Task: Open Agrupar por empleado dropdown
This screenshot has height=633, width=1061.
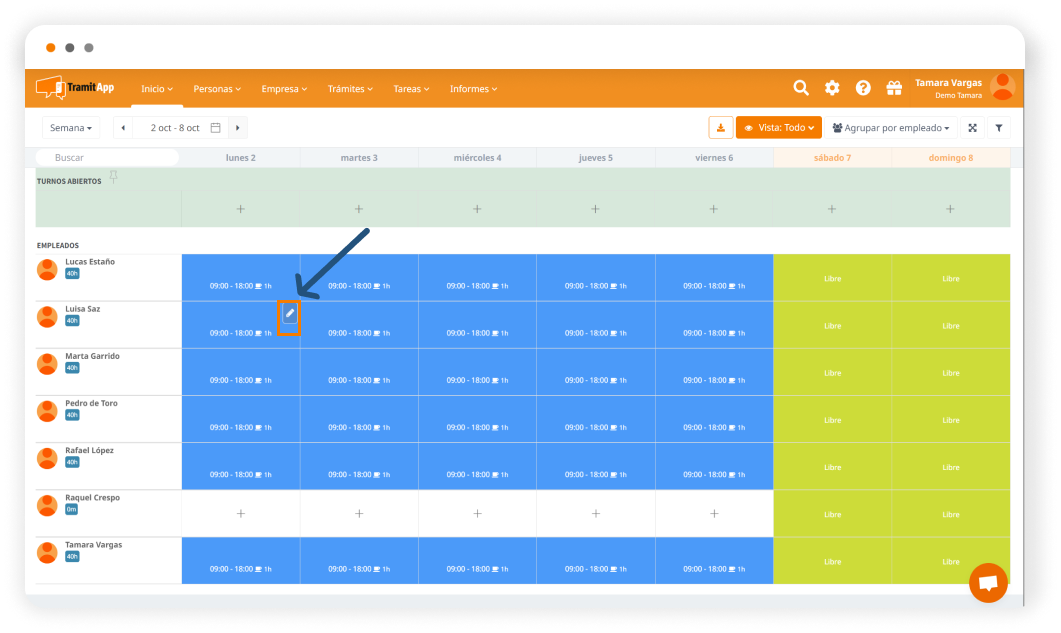Action: (x=890, y=128)
